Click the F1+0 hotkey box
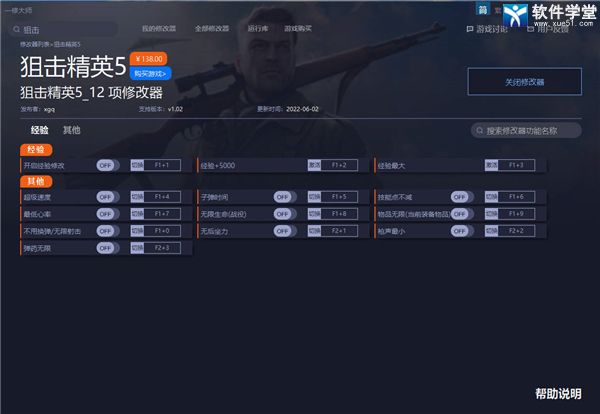Viewport: 600px width, 414px height. (162, 231)
